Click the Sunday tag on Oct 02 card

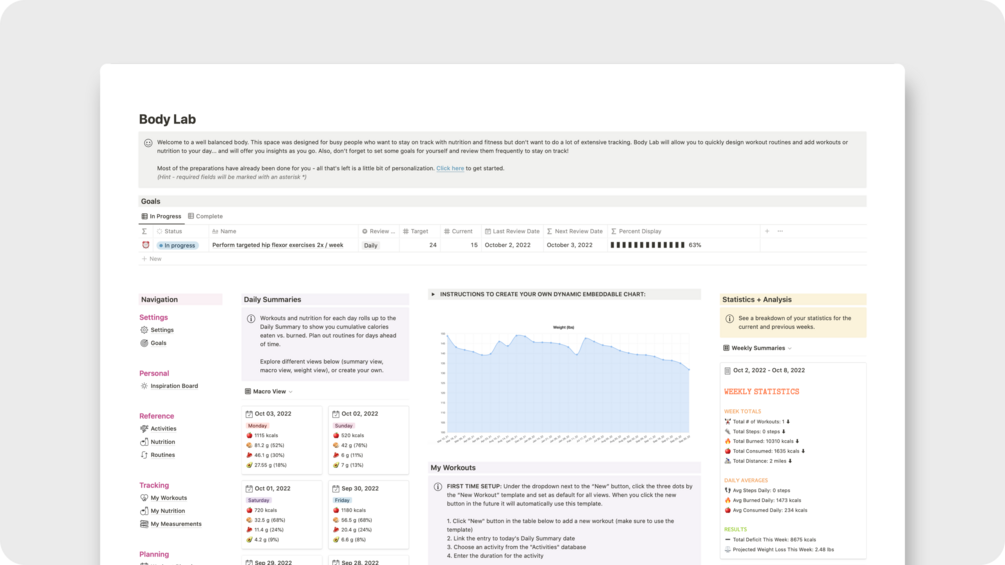344,425
